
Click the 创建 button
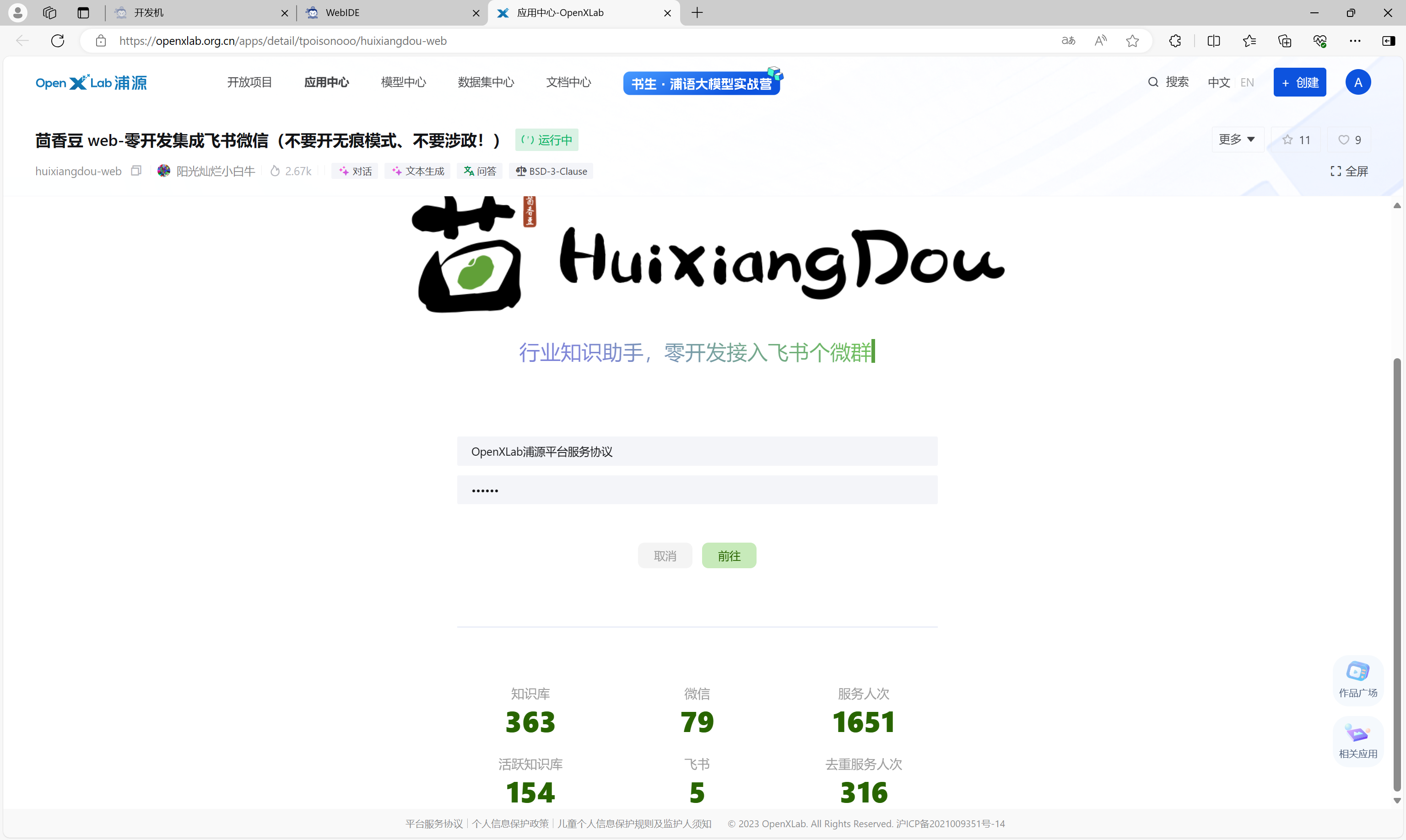tap(1299, 83)
